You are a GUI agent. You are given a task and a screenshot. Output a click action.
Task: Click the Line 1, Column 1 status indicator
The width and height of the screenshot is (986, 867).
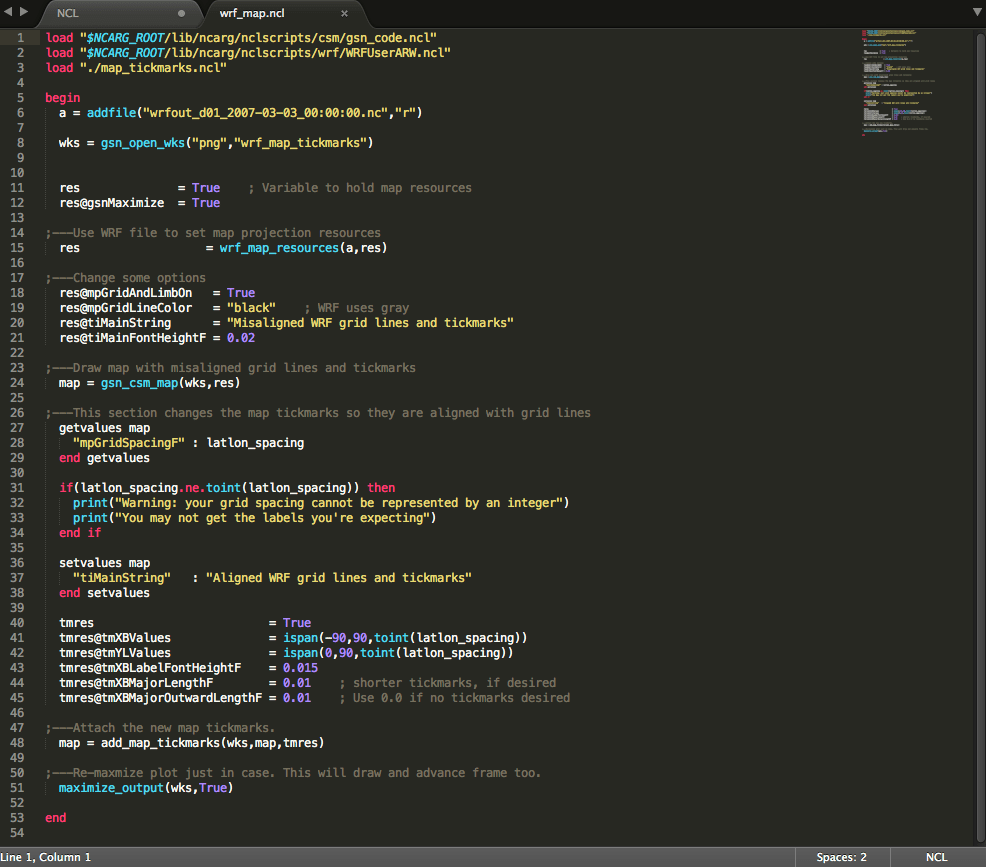pyautogui.click(x=46, y=857)
